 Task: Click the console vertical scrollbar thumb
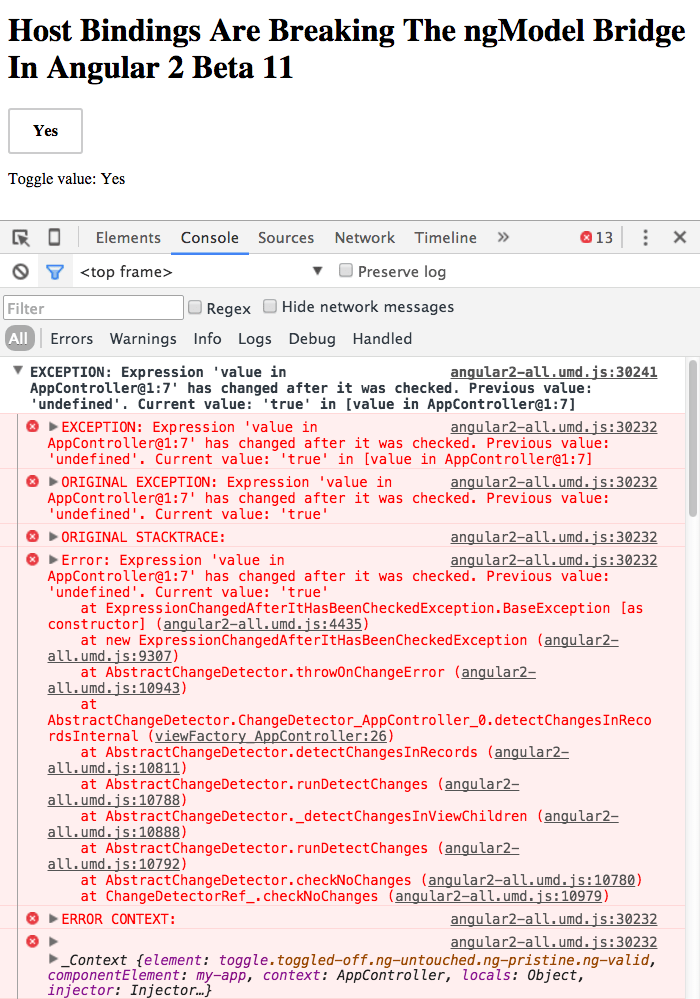(x=693, y=438)
